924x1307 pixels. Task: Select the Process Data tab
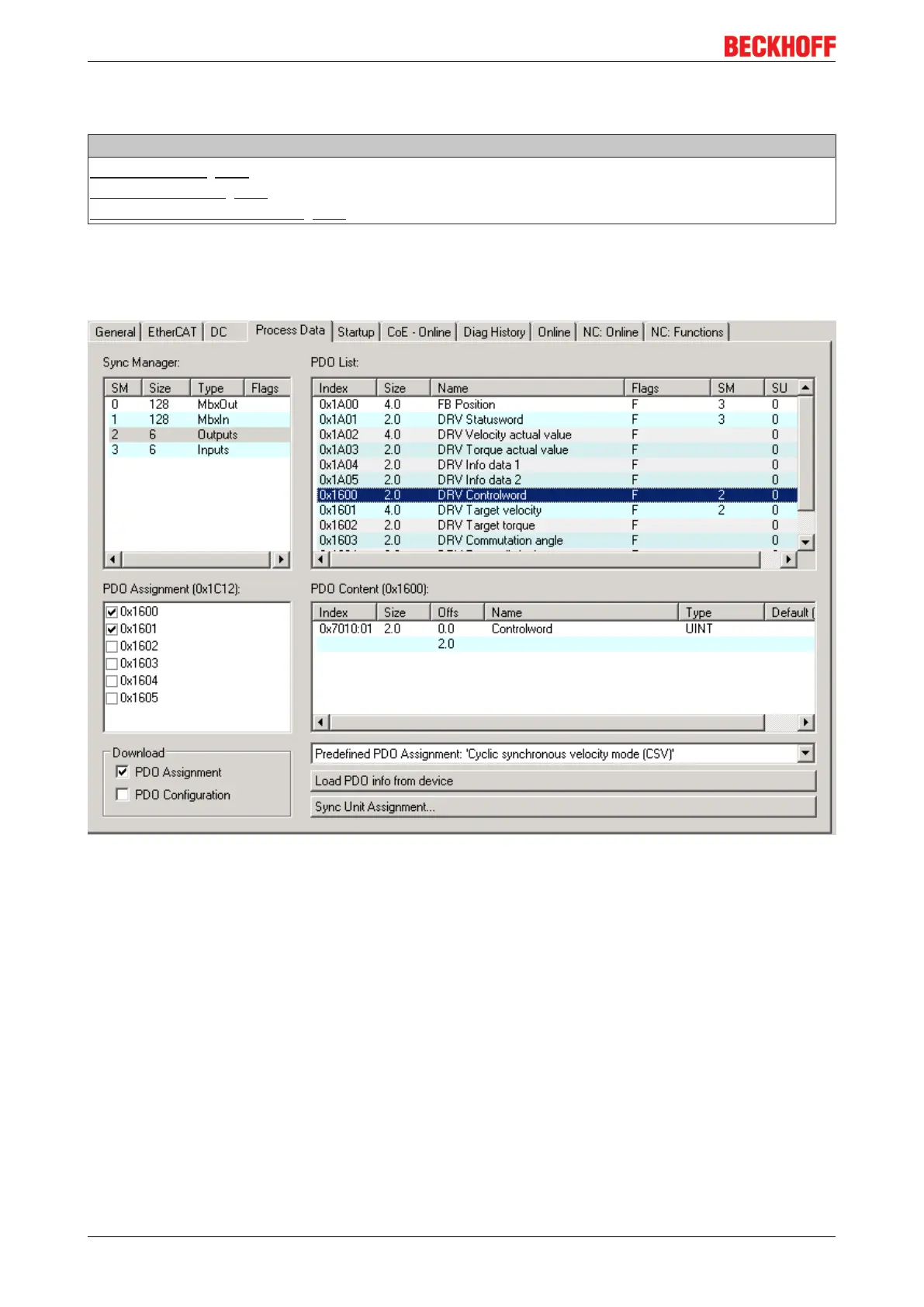[x=290, y=331]
